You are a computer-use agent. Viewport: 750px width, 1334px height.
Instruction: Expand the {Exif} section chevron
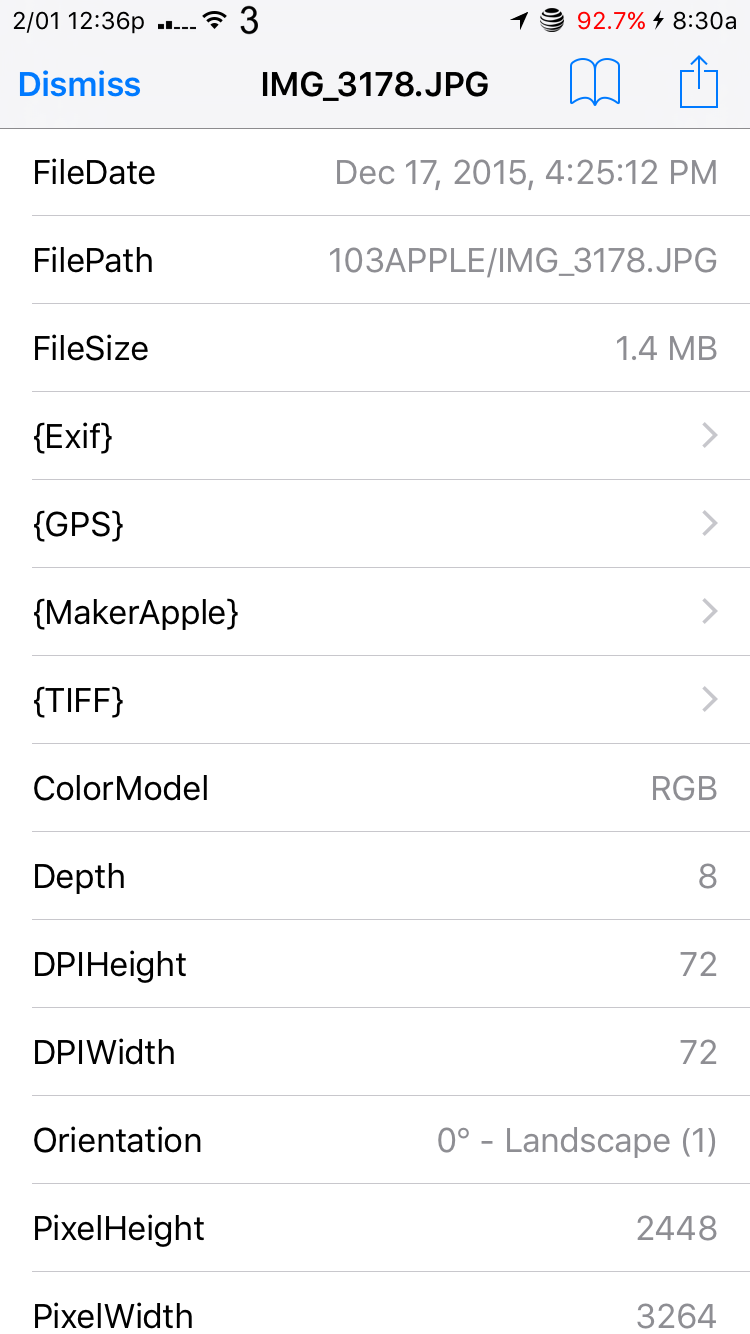click(709, 435)
